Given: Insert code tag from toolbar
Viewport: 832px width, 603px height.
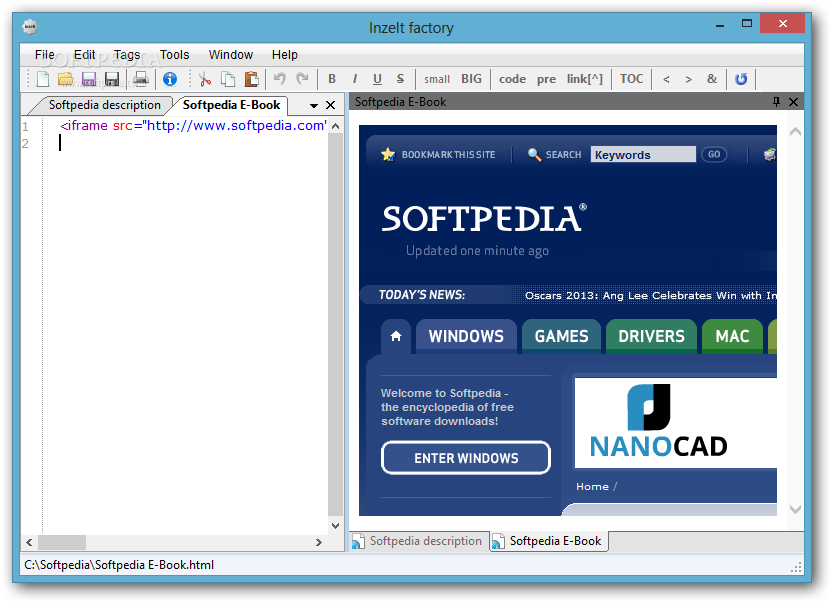Looking at the screenshot, I should [512, 79].
